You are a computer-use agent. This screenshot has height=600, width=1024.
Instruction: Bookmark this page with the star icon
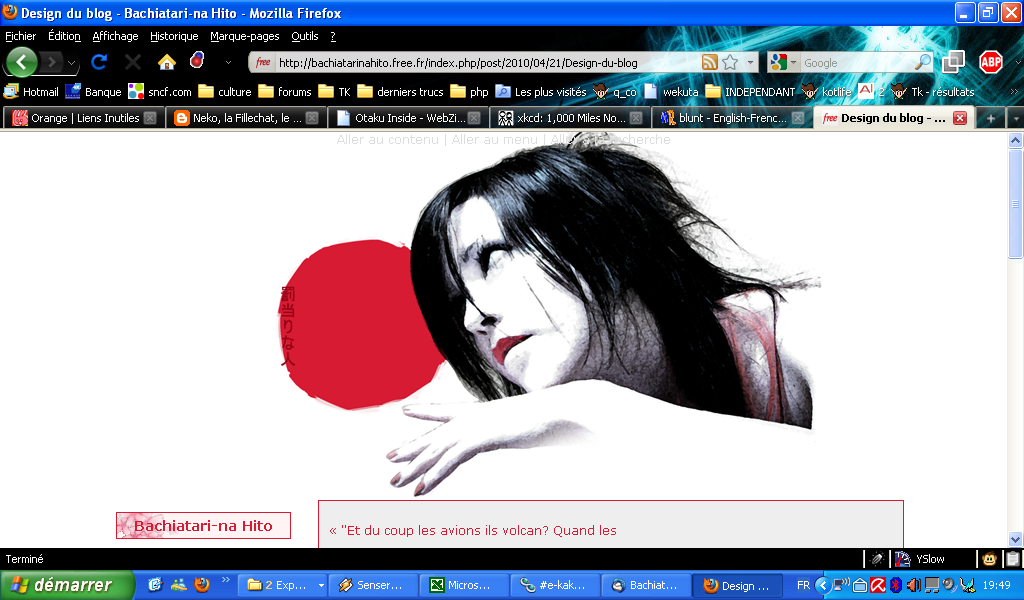[730, 62]
